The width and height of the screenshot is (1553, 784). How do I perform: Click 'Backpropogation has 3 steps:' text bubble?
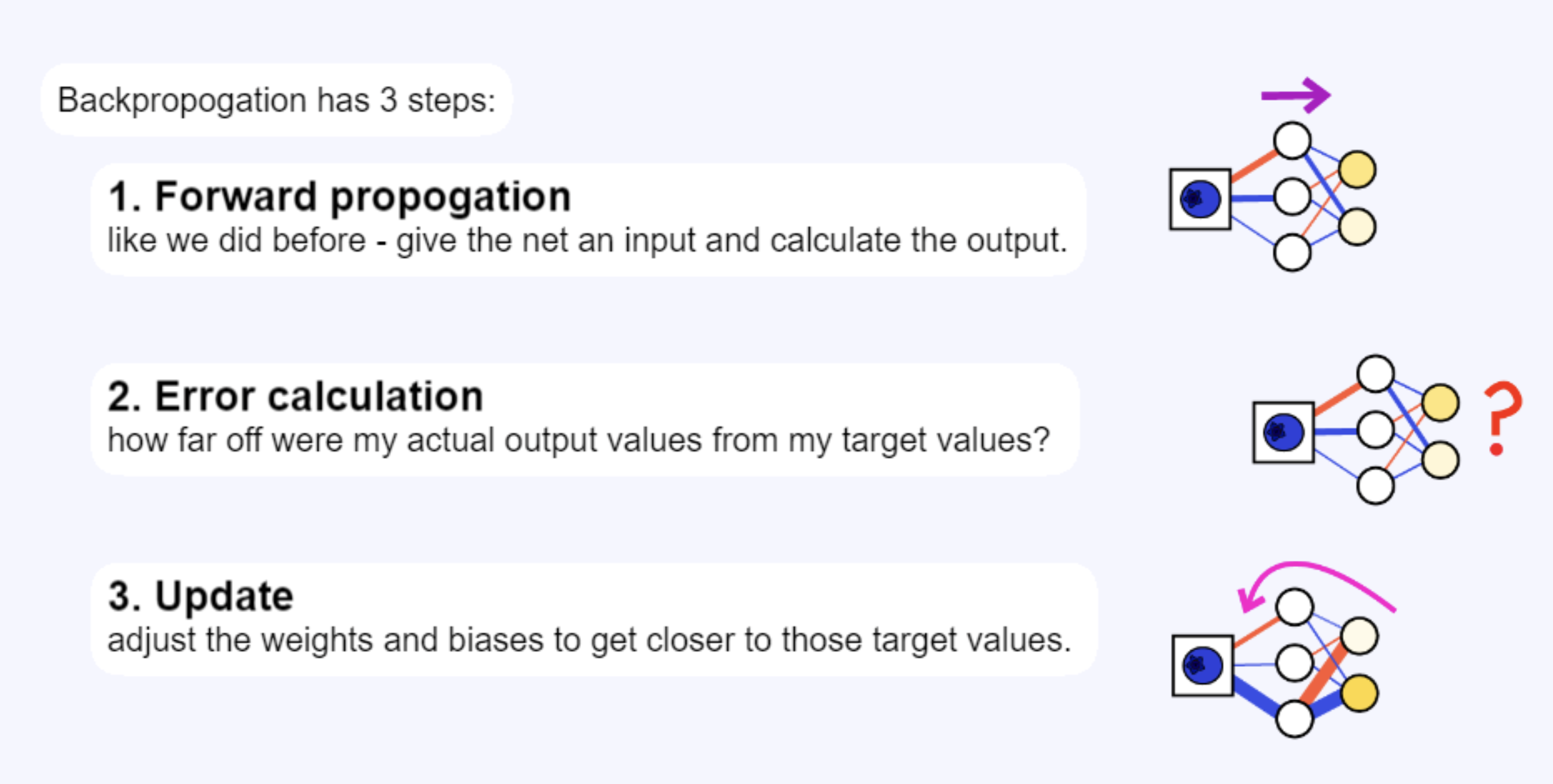point(276,100)
